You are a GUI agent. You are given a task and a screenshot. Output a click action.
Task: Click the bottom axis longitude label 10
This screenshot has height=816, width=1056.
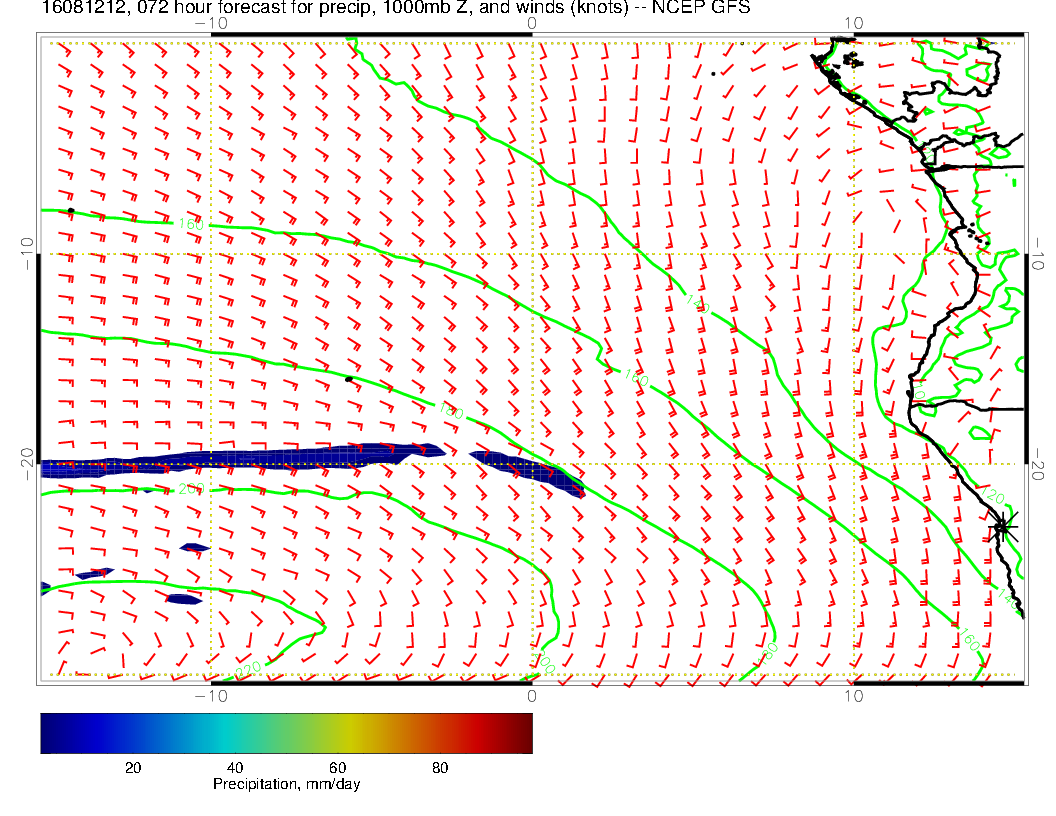coord(853,695)
